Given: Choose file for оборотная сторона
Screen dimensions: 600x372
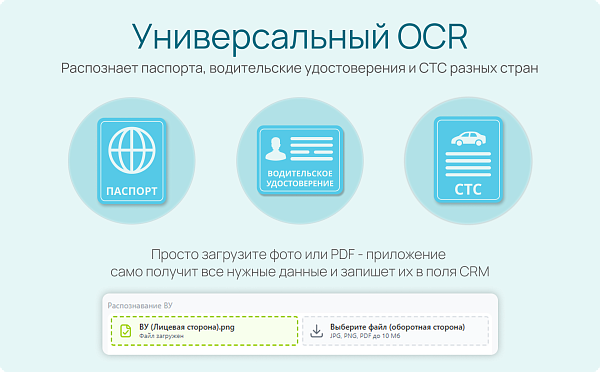Looking at the screenshot, I should click(396, 331).
